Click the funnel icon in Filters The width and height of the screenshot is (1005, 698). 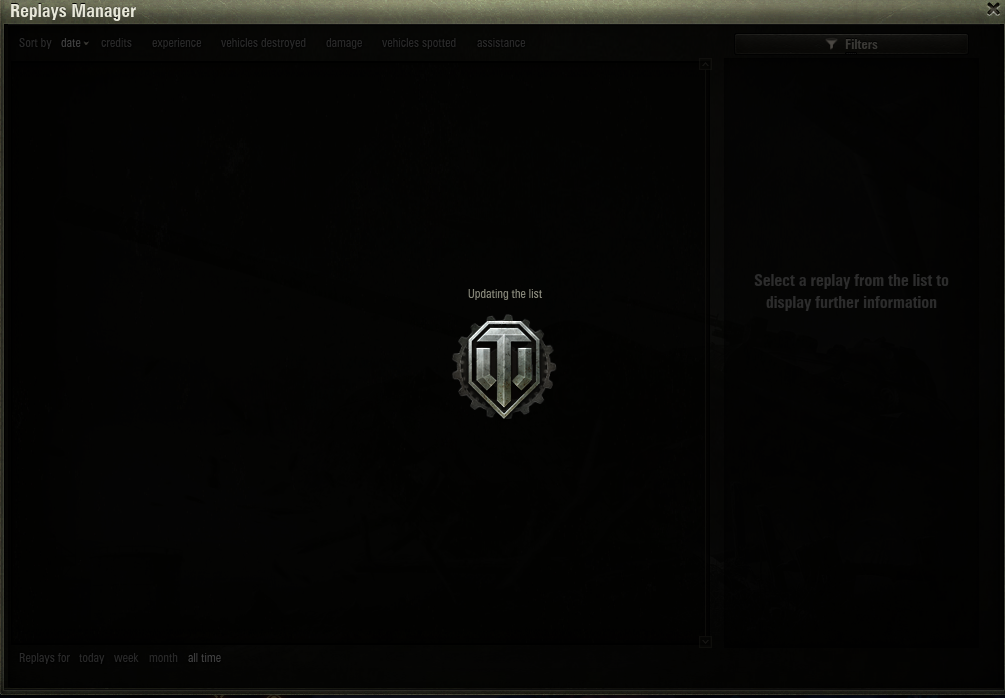(x=831, y=44)
